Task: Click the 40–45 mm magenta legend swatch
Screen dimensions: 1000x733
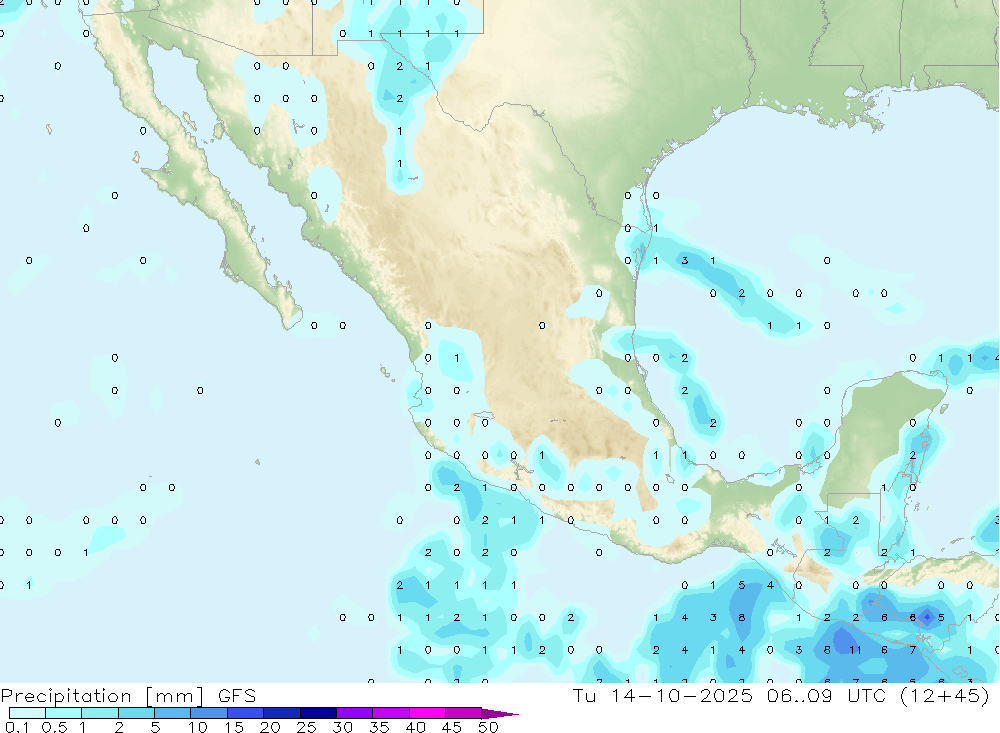Action: coord(427,713)
